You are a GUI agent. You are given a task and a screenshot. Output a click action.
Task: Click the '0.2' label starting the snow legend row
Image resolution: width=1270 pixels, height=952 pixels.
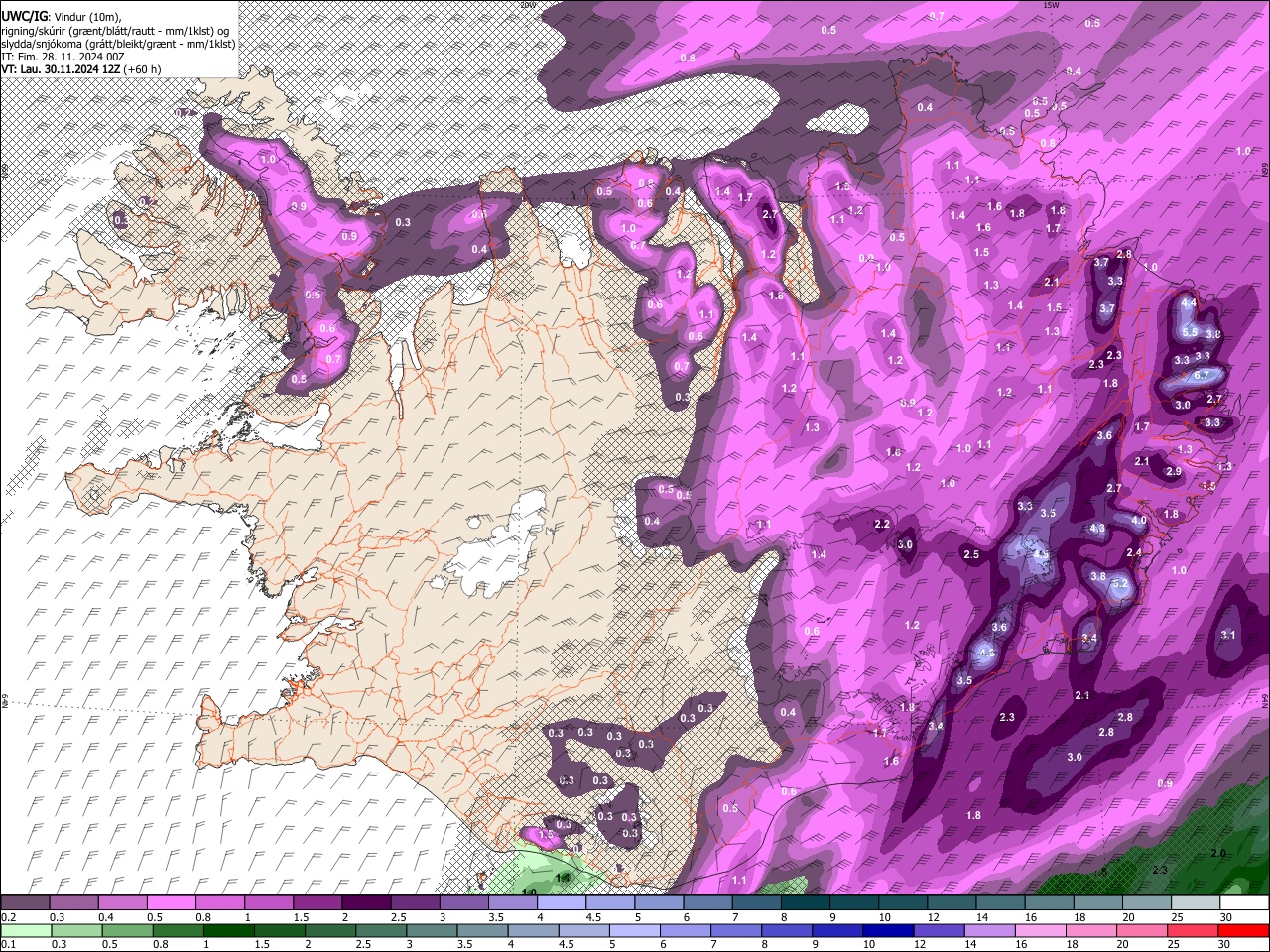click(9, 917)
